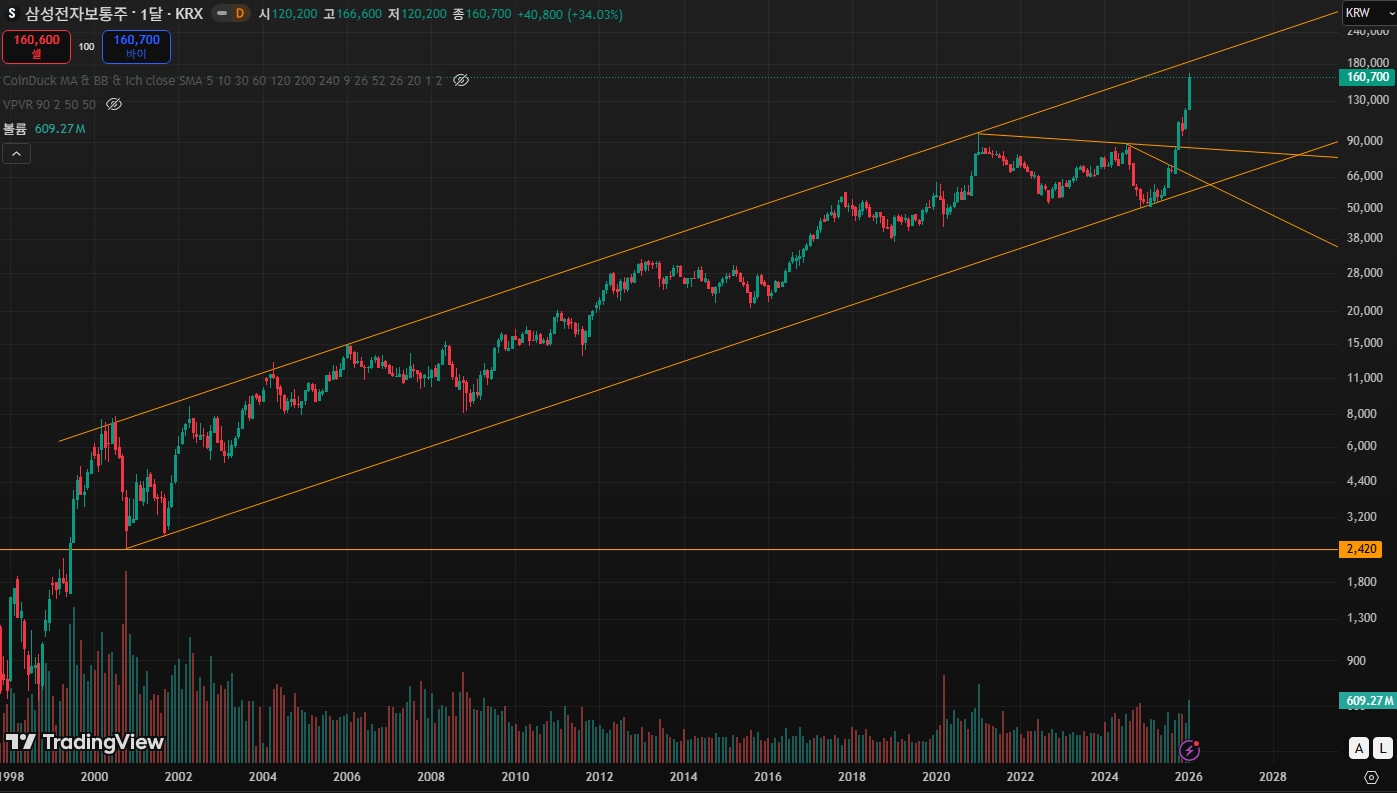Click the 2026 label on the time axis
Screen dimensions: 1397x793
1188,776
